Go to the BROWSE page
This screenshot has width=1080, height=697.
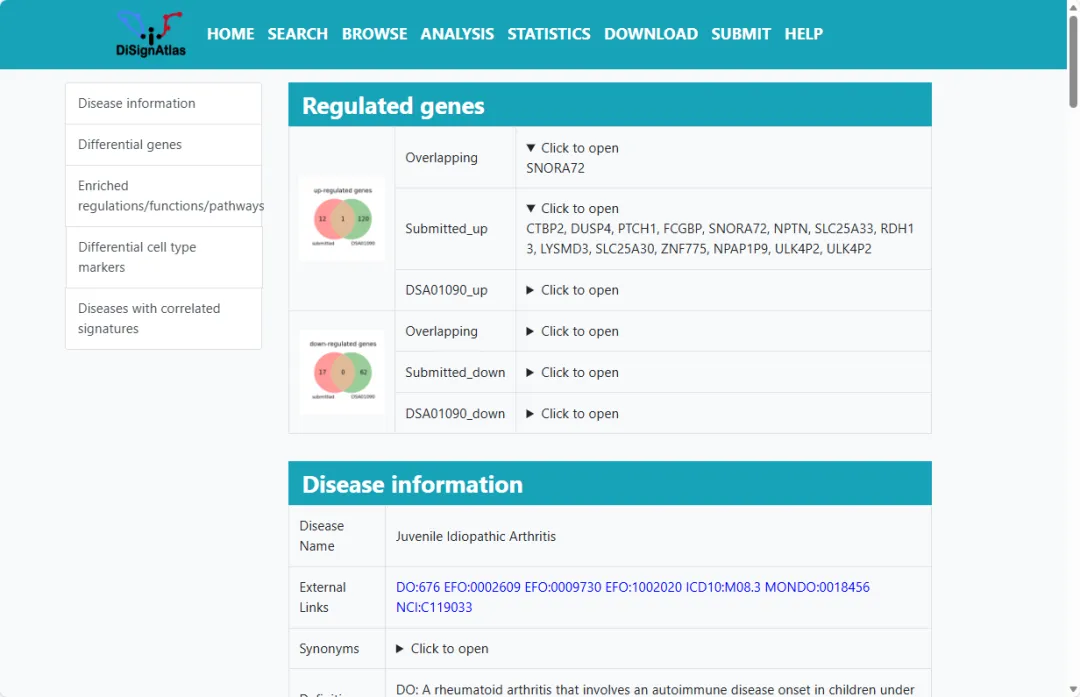[x=374, y=34]
